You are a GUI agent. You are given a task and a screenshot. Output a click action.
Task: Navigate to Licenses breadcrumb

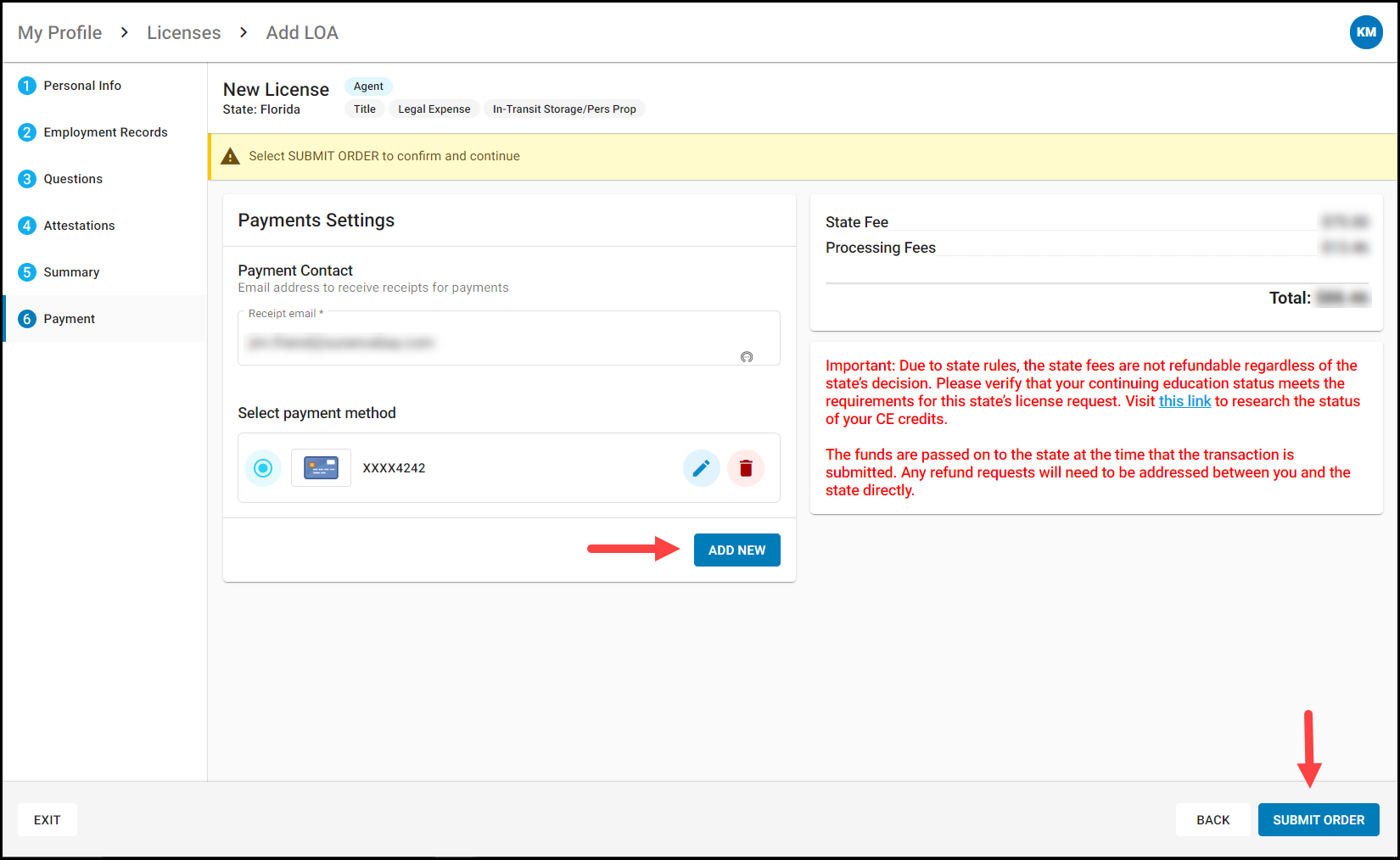tap(184, 32)
